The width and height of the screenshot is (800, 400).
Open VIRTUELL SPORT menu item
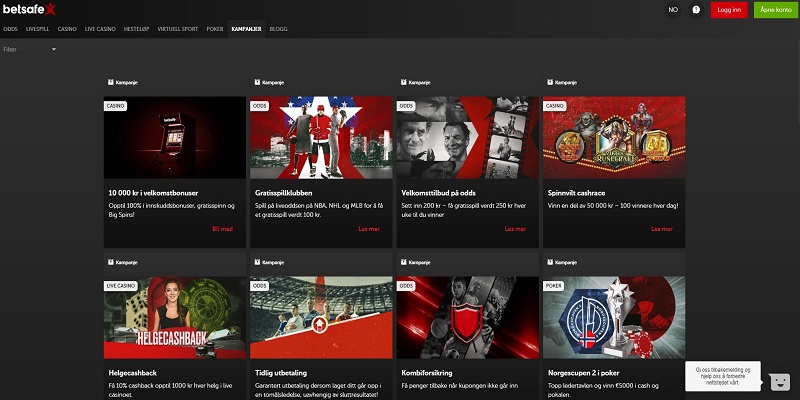coord(178,29)
